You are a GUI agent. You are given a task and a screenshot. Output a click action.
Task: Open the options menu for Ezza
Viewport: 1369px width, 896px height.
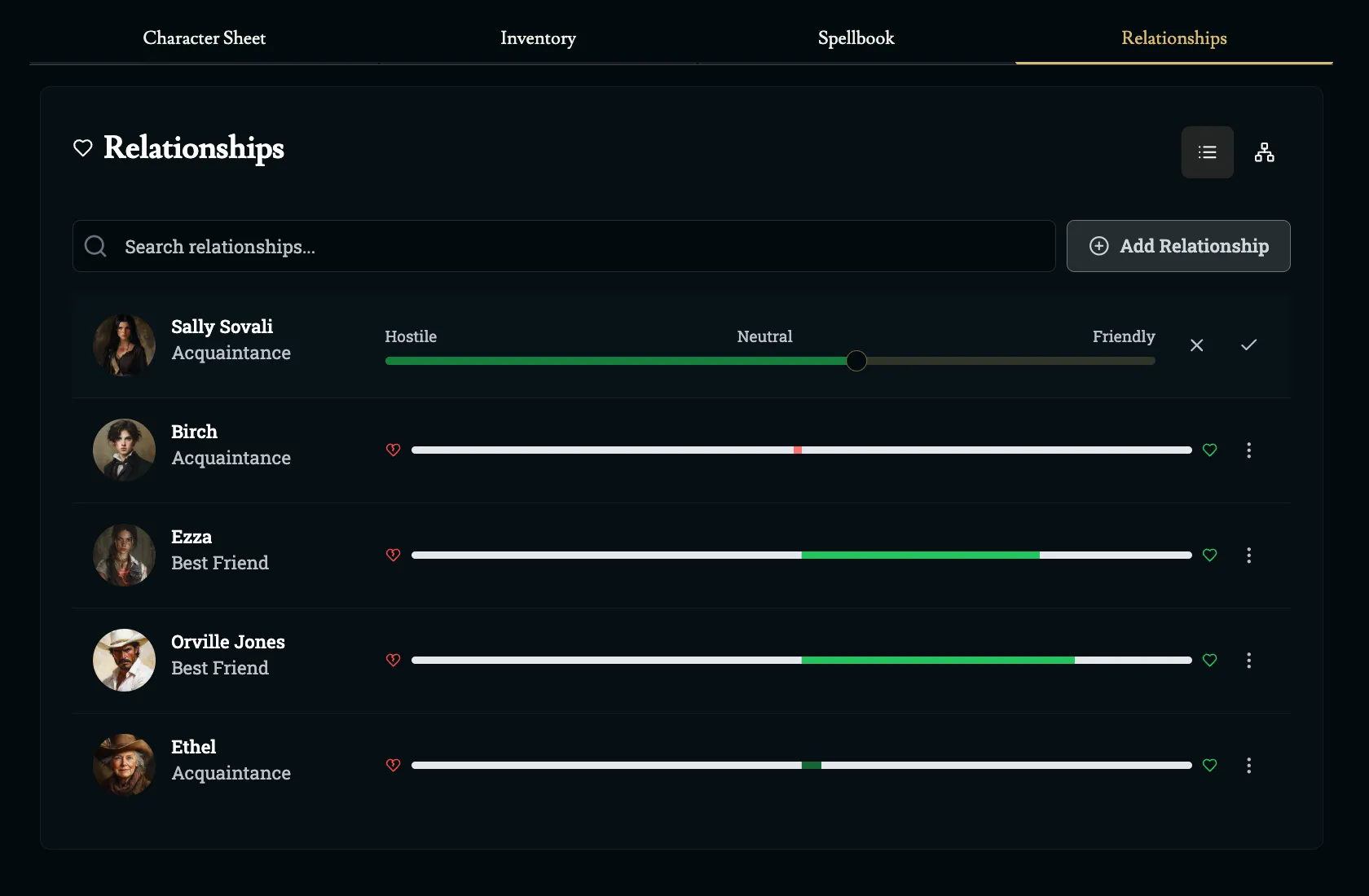1248,556
